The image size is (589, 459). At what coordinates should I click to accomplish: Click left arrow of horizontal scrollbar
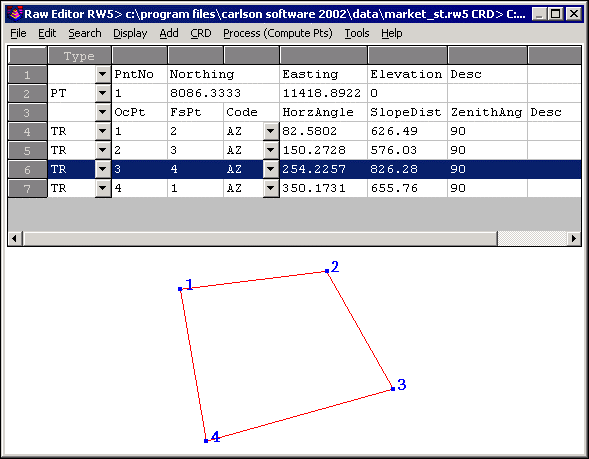(x=15, y=239)
